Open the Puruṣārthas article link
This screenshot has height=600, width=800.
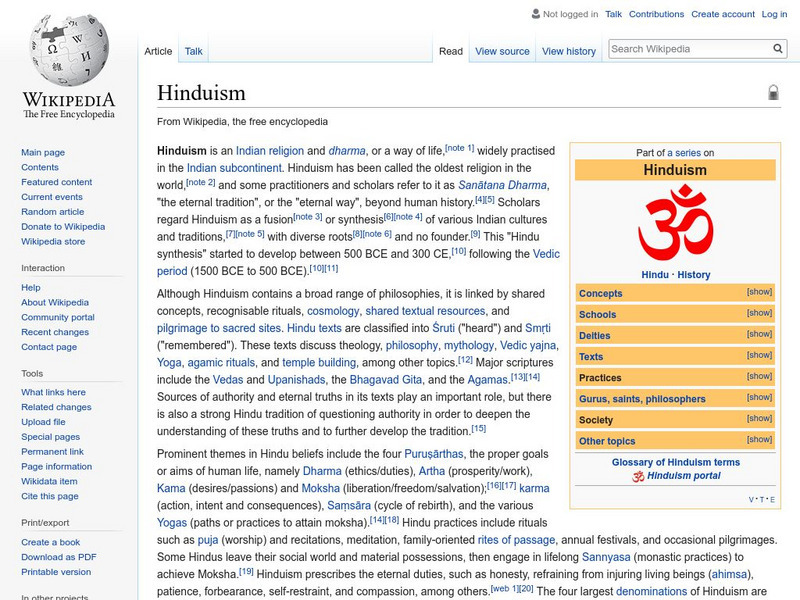pyautogui.click(x=434, y=454)
